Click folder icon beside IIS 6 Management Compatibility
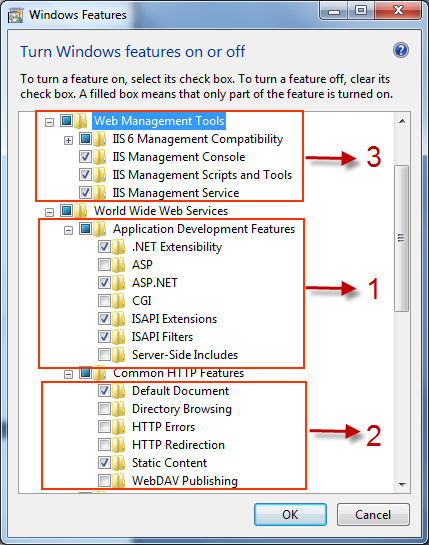This screenshot has width=429, height=545. click(99, 139)
